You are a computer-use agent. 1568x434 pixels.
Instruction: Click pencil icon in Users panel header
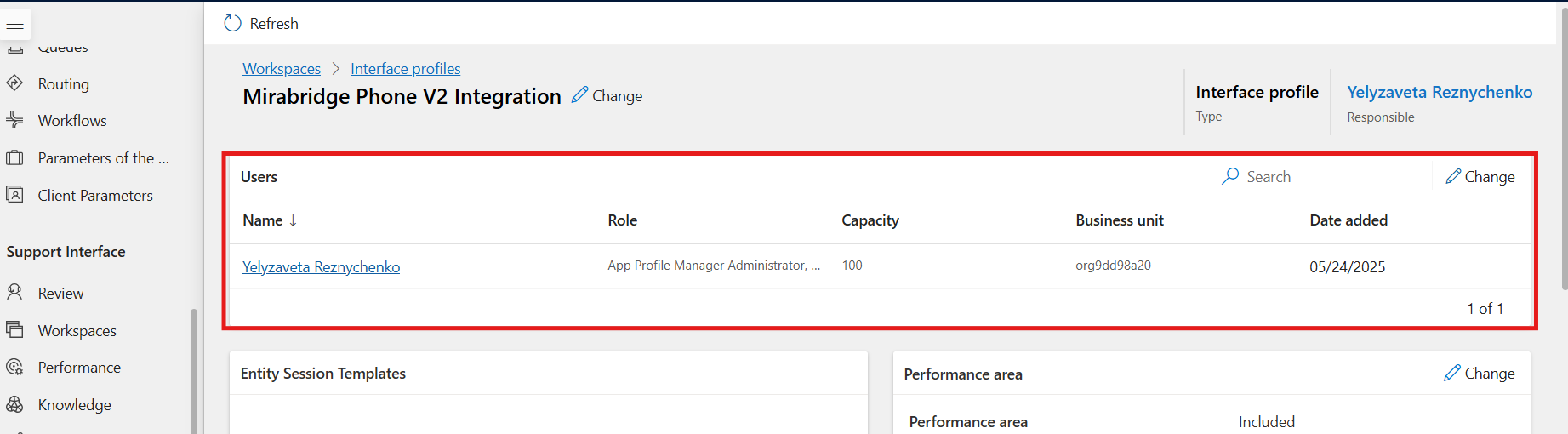pos(1453,176)
